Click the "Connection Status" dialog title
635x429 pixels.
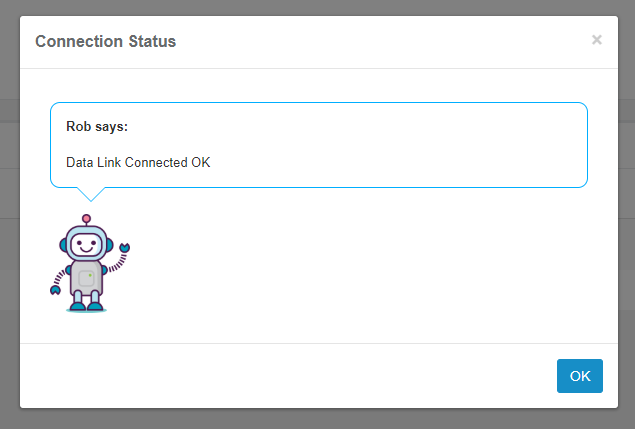(105, 41)
